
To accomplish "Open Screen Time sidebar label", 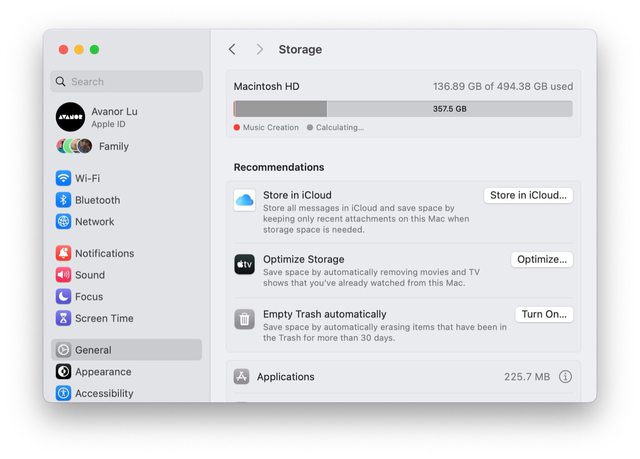I will tap(104, 318).
